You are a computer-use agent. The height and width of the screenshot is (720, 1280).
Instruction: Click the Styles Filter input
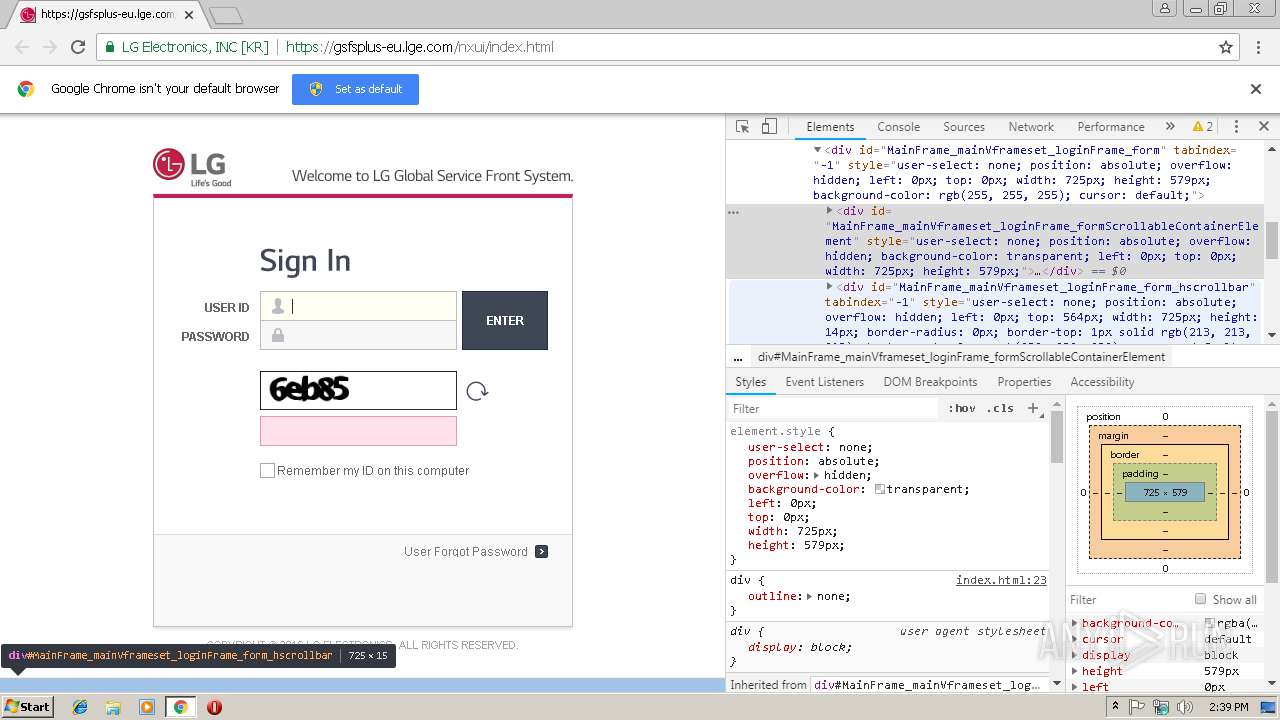[835, 409]
